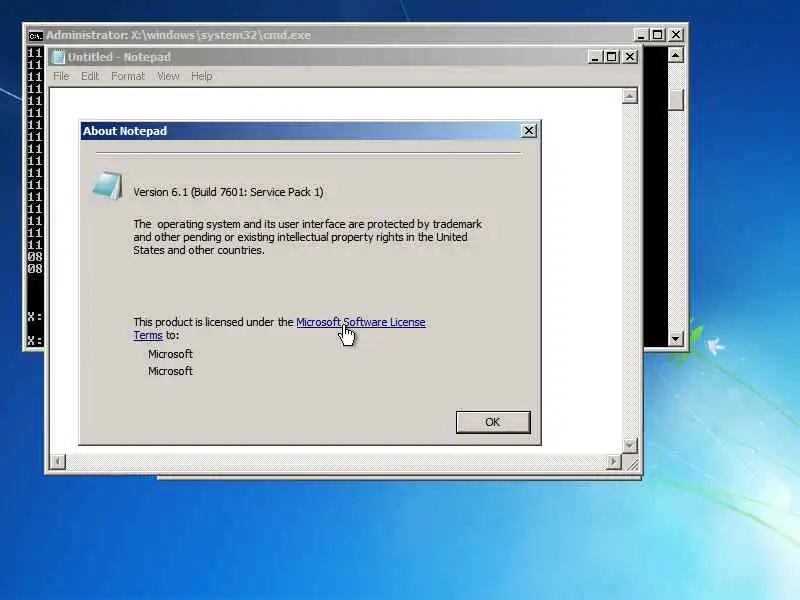This screenshot has width=800, height=600.
Task: Open the Microsoft Software License Terms link
Action: 361,322
